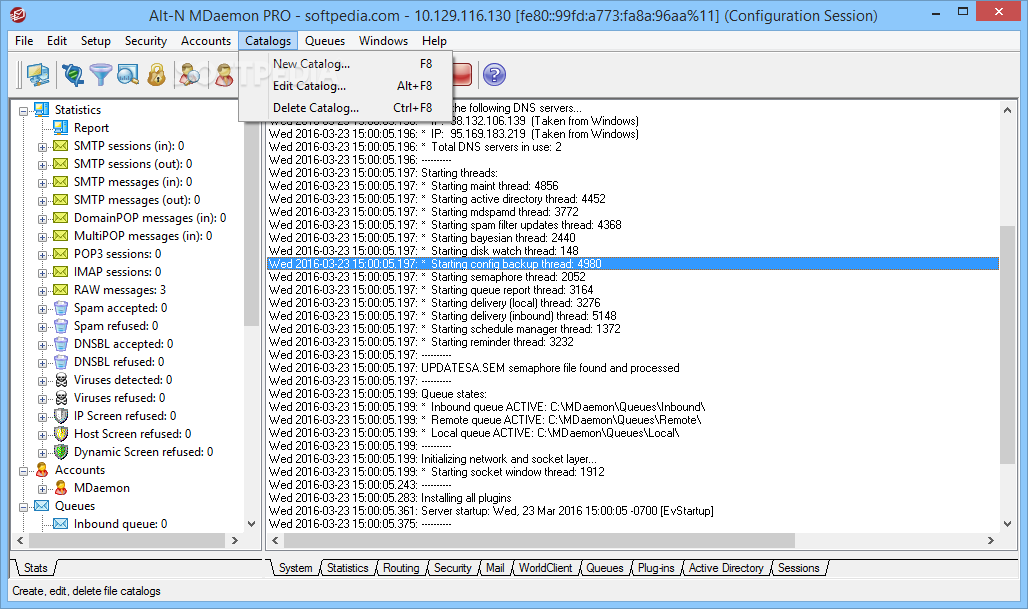Click the Host Screen refused shield icon
This screenshot has height=609, width=1028.
click(x=61, y=433)
